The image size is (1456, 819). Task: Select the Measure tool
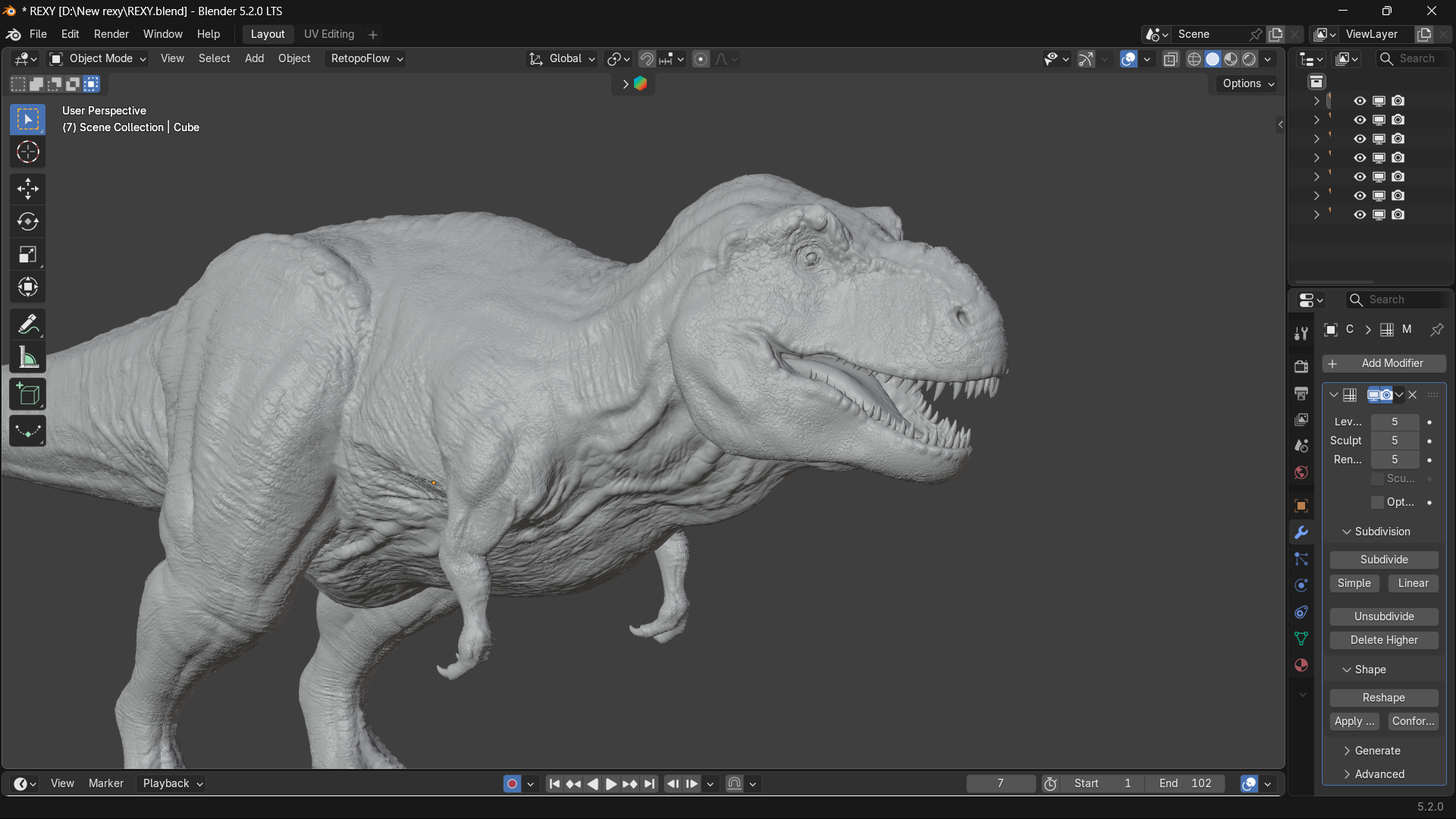(x=28, y=357)
